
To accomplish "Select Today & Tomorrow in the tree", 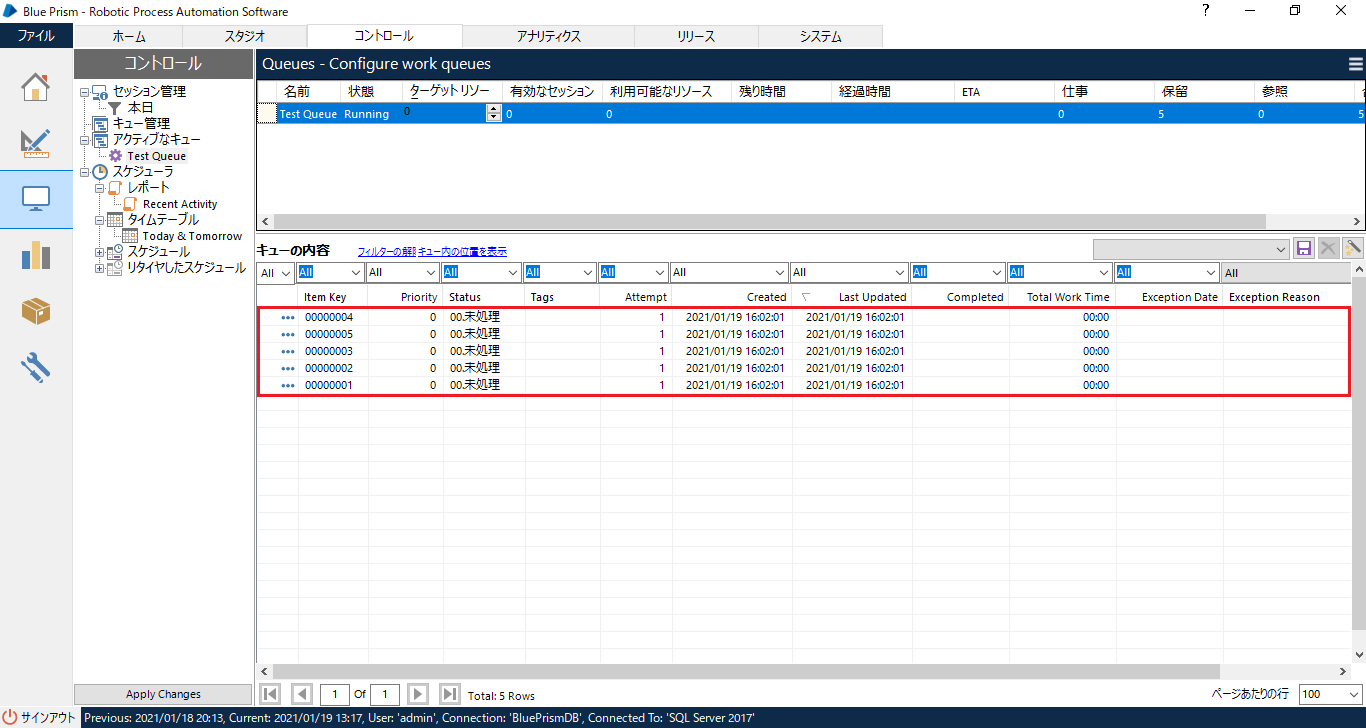I will tap(192, 236).
